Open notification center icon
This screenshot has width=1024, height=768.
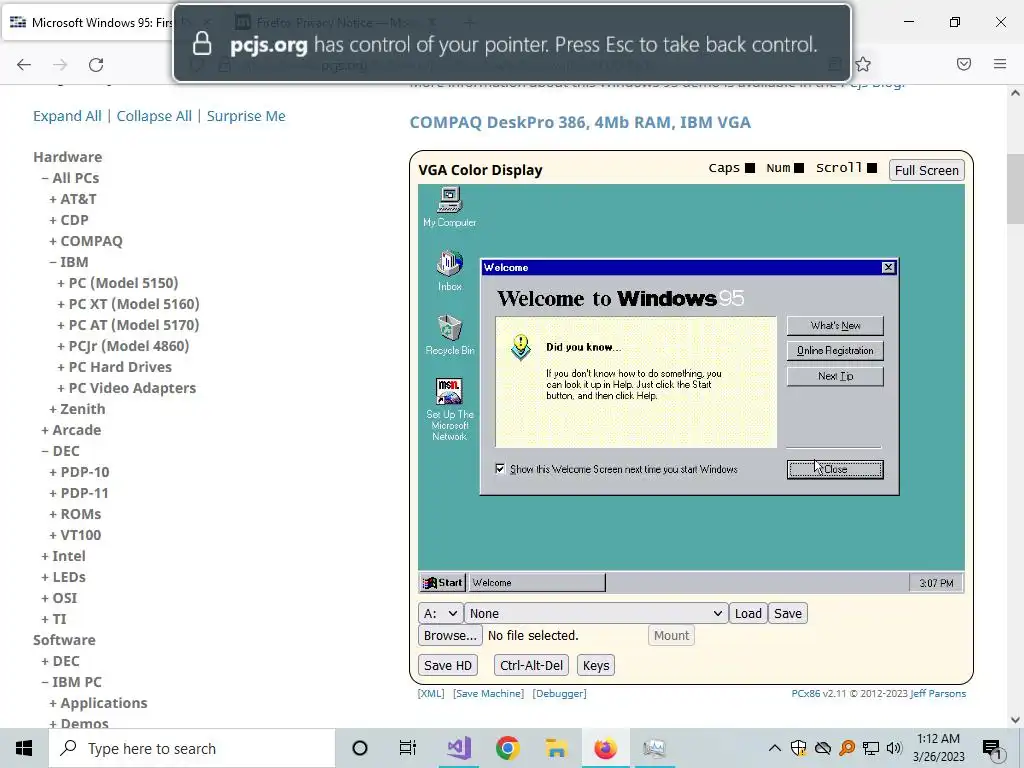[992, 748]
